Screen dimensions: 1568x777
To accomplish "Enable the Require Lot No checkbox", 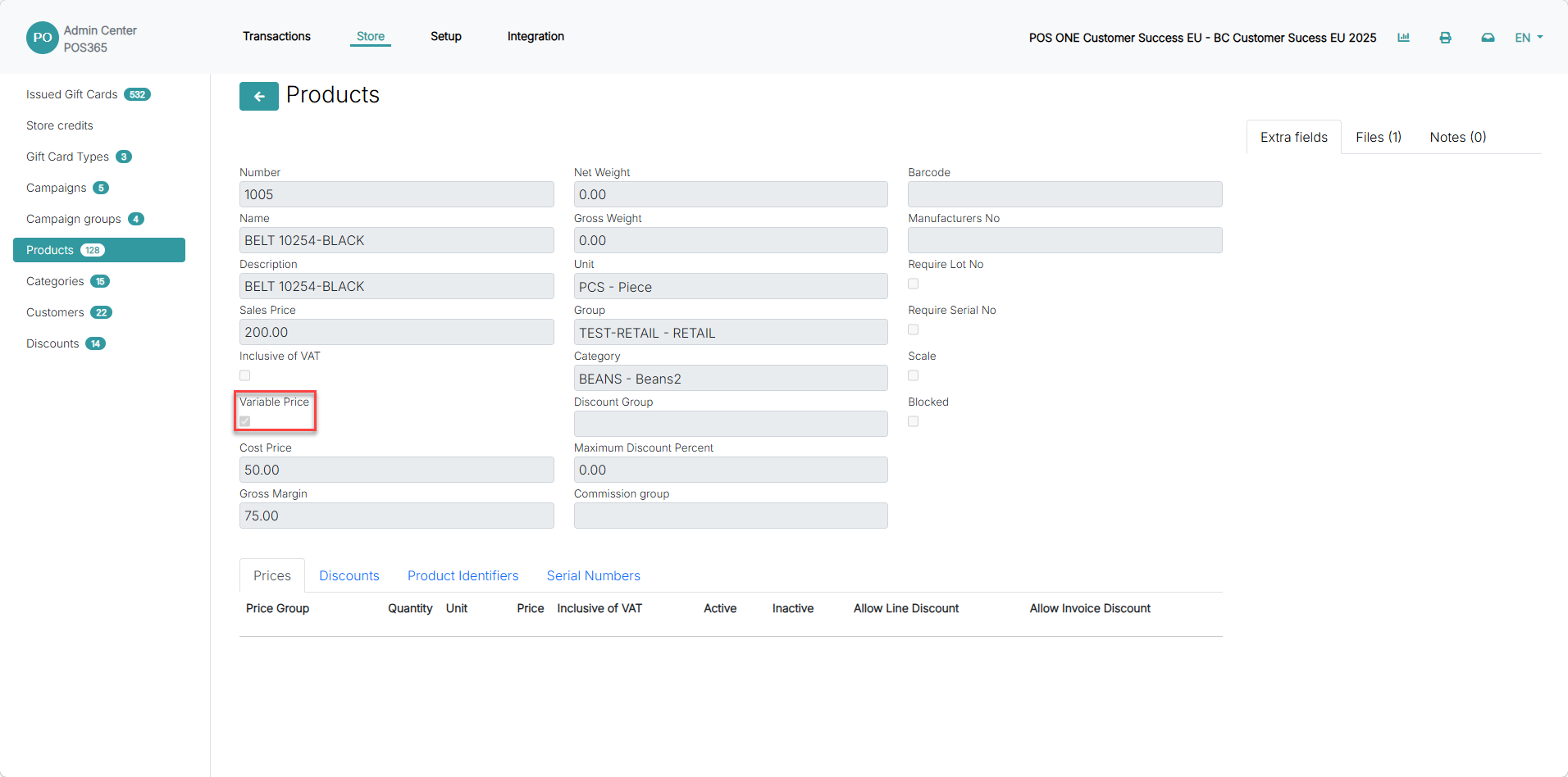I will (x=914, y=284).
